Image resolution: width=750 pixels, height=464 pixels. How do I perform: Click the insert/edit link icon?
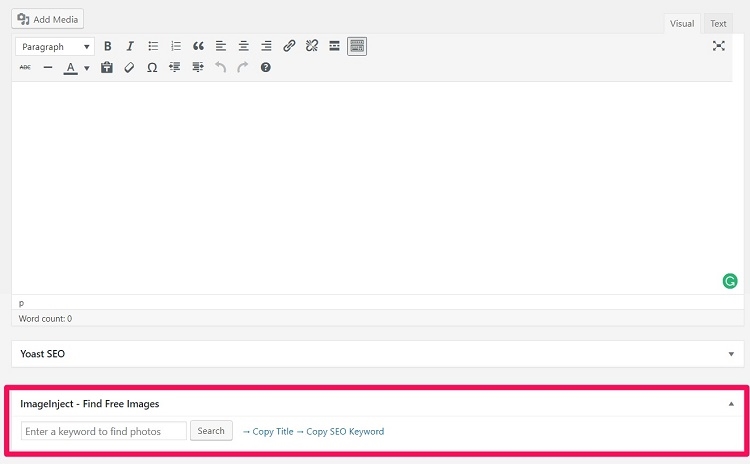(289, 46)
